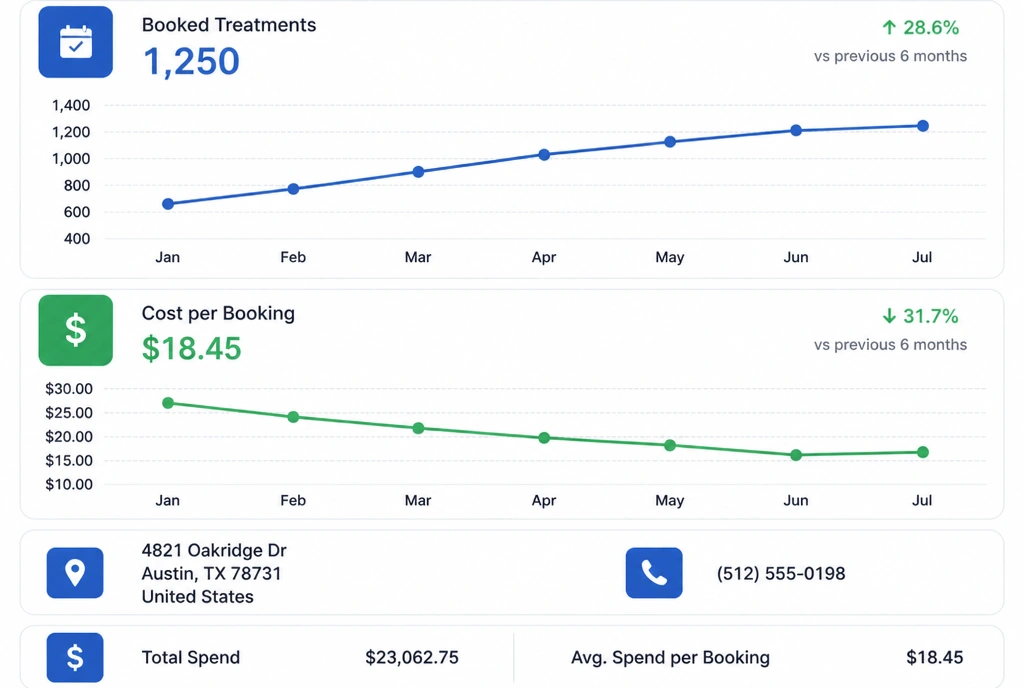
Task: Select the Mar point on Cost per Booking chart
Action: tap(419, 428)
